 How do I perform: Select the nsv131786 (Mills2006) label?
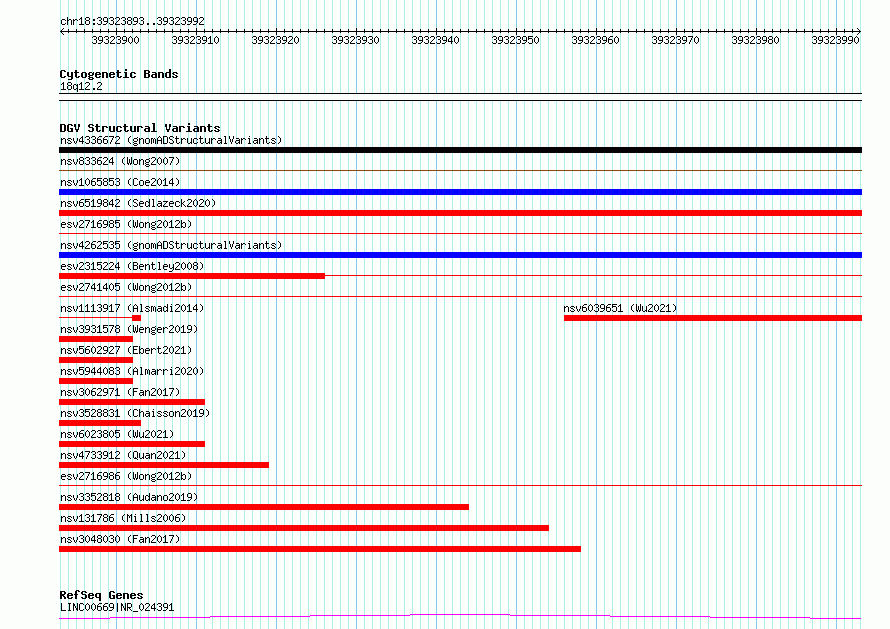[123, 518]
